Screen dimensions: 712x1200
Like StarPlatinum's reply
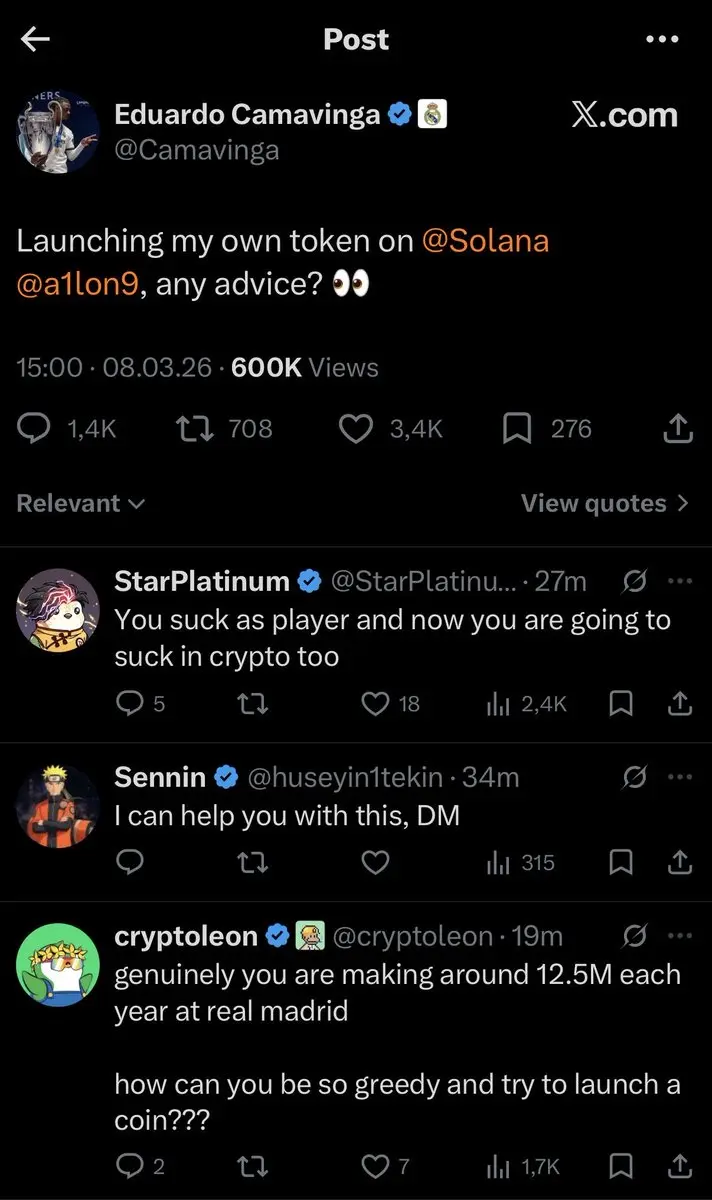click(375, 704)
